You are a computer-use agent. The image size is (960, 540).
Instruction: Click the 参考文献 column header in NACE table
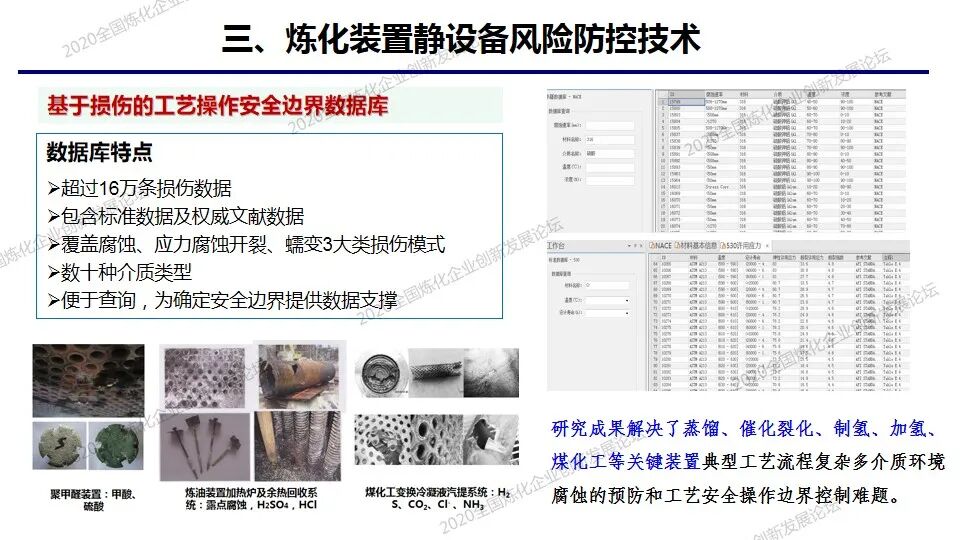(882, 94)
